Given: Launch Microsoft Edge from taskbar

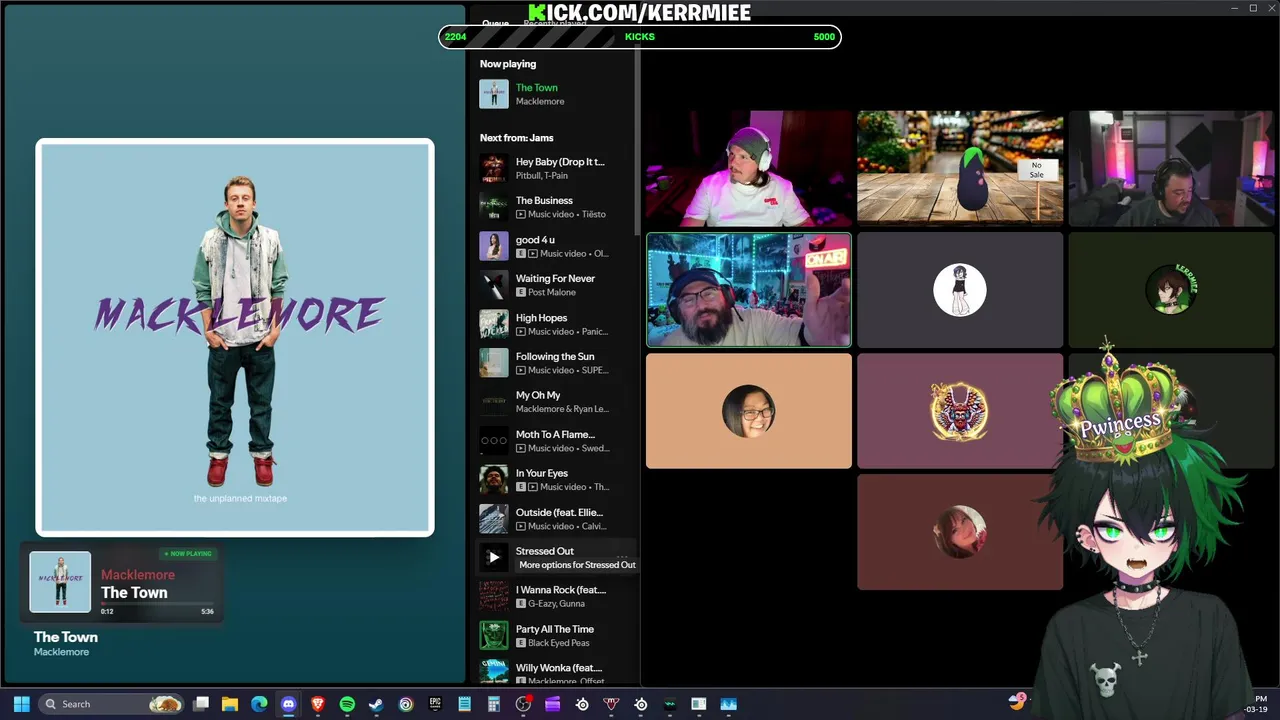Looking at the screenshot, I should (x=259, y=704).
